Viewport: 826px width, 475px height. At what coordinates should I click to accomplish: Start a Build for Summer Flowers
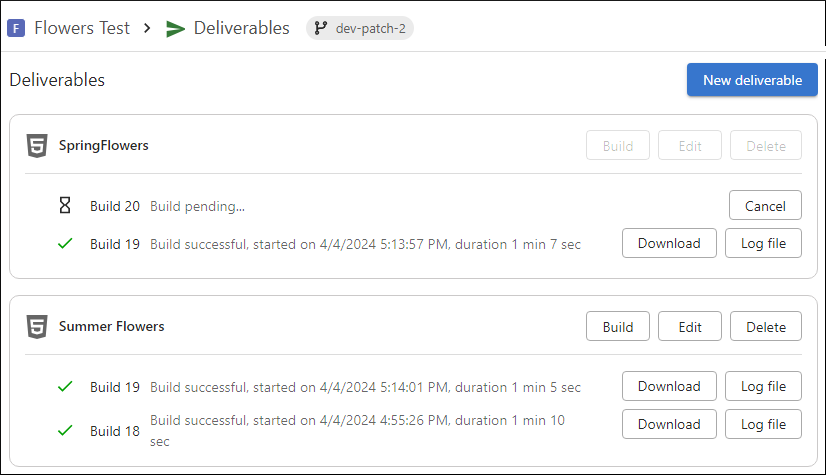[x=618, y=326]
